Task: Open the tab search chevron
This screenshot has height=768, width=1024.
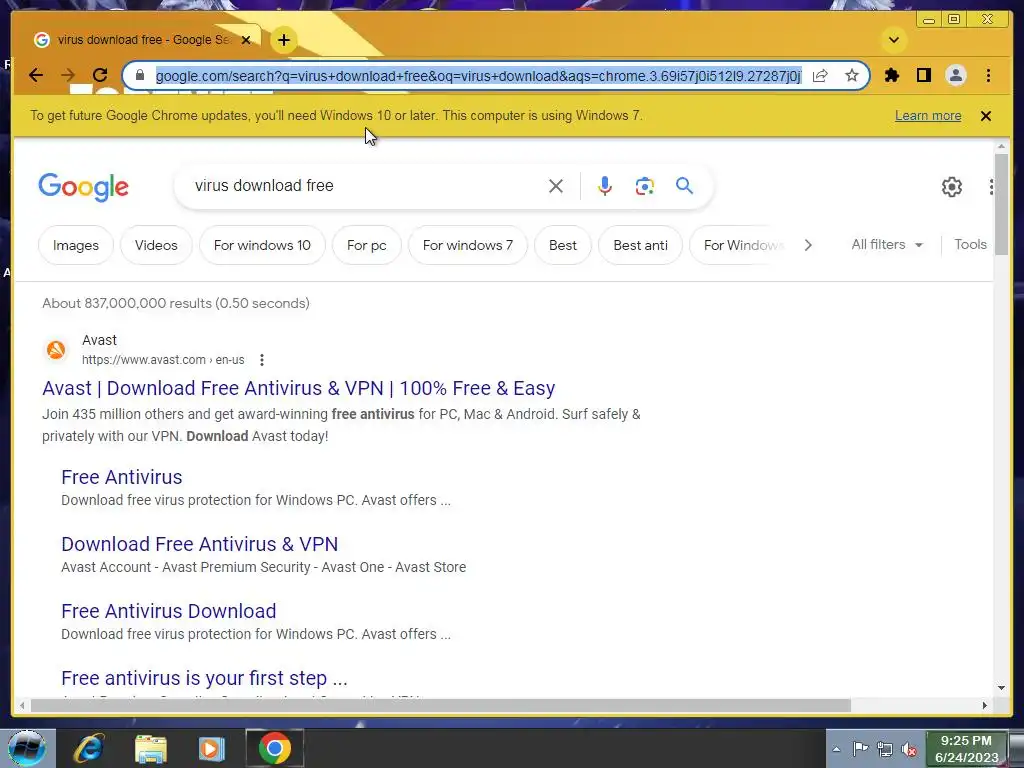Action: [894, 40]
